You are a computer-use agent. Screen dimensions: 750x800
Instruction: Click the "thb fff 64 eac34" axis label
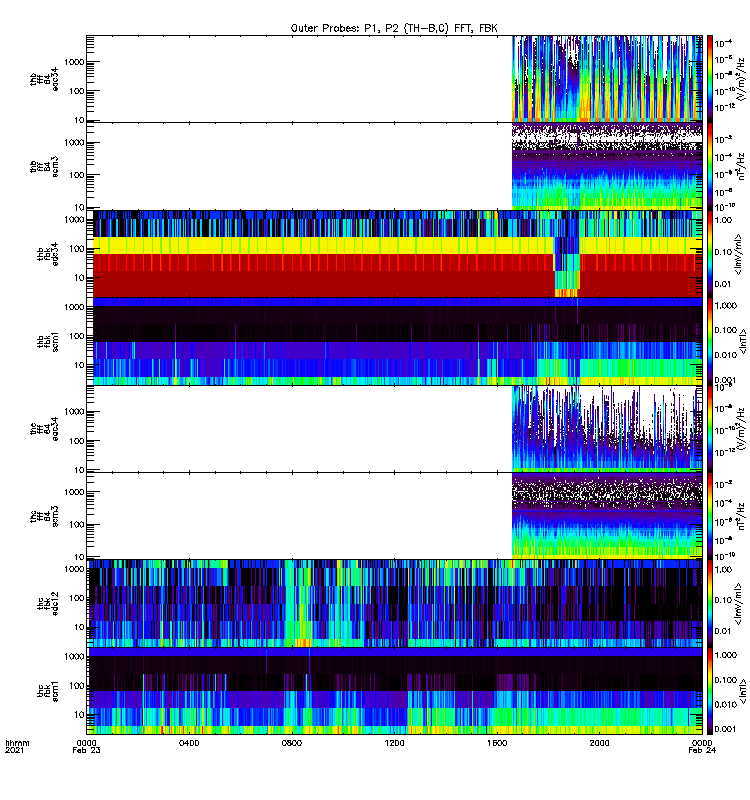44,79
